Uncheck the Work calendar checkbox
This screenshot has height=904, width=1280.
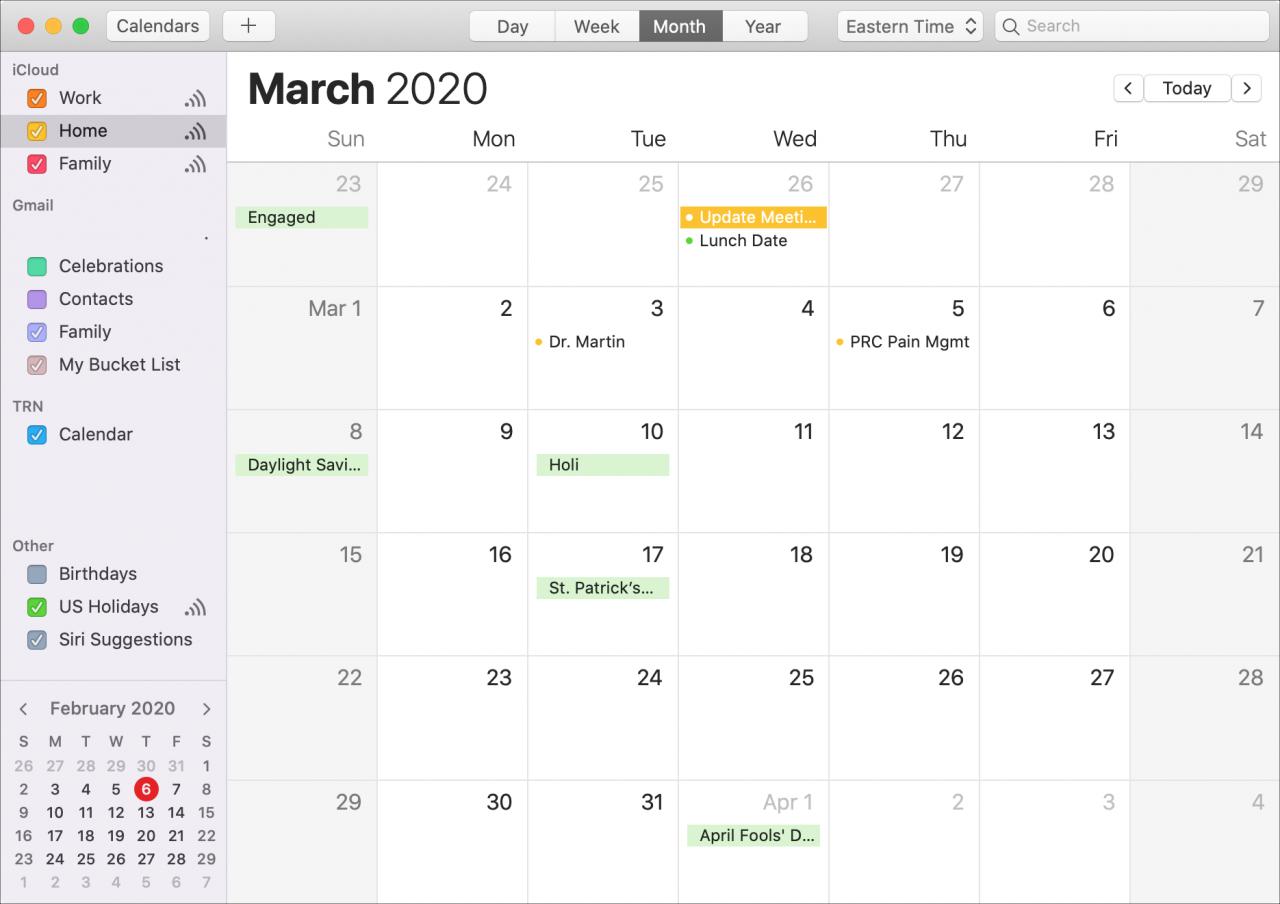tap(37, 98)
